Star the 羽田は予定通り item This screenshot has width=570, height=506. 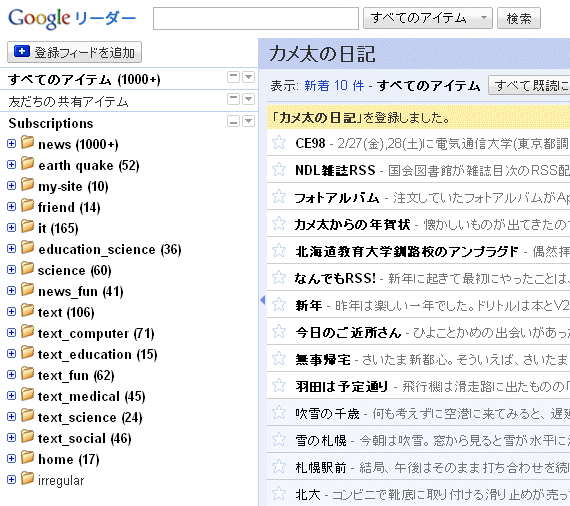pyautogui.click(x=279, y=386)
